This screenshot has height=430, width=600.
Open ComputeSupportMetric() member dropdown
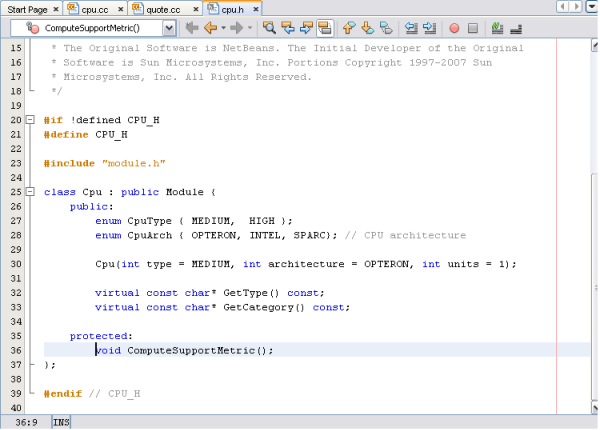(x=169, y=29)
